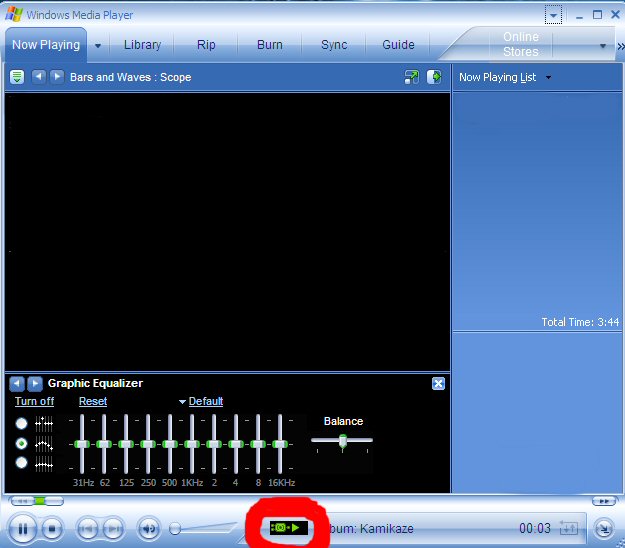Click the next visualization arrow
Image resolution: width=625 pixels, height=548 pixels.
tap(57, 77)
